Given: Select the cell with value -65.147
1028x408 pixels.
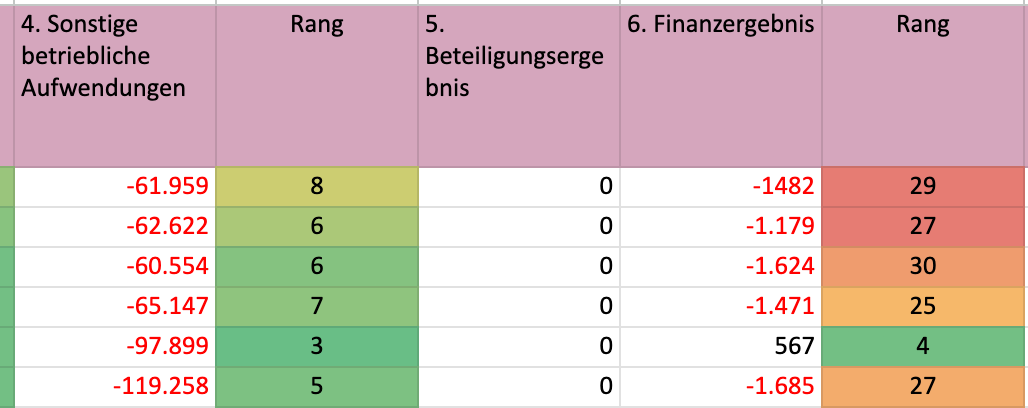Looking at the screenshot, I should click(x=115, y=306).
